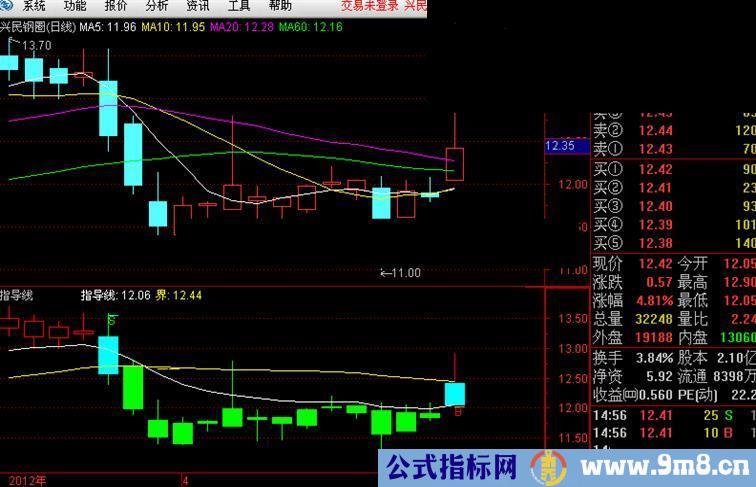
Task: Open the 分析 menu
Action: tap(157, 6)
